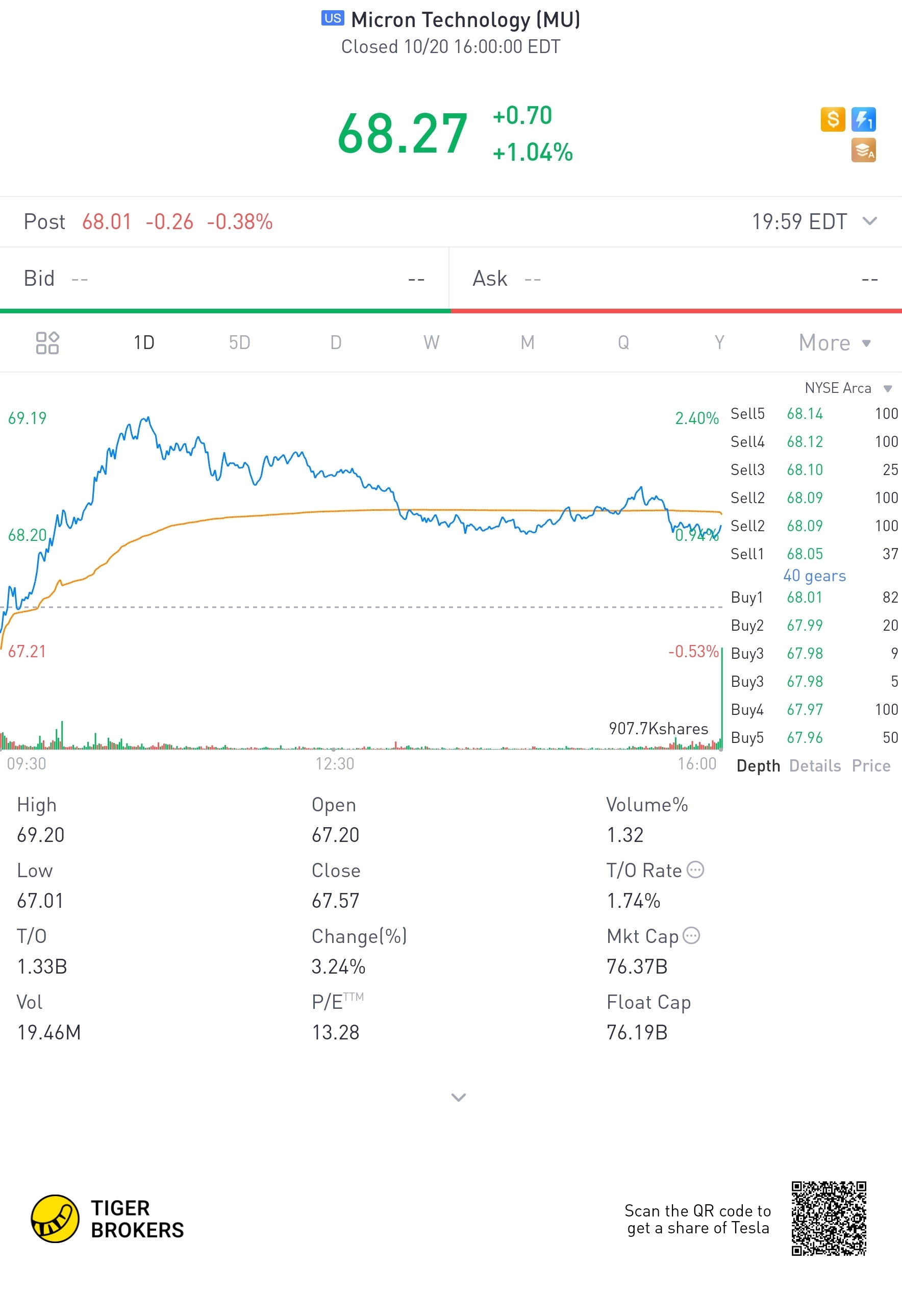
Task: Tap the large 68.27 last price
Action: point(402,134)
